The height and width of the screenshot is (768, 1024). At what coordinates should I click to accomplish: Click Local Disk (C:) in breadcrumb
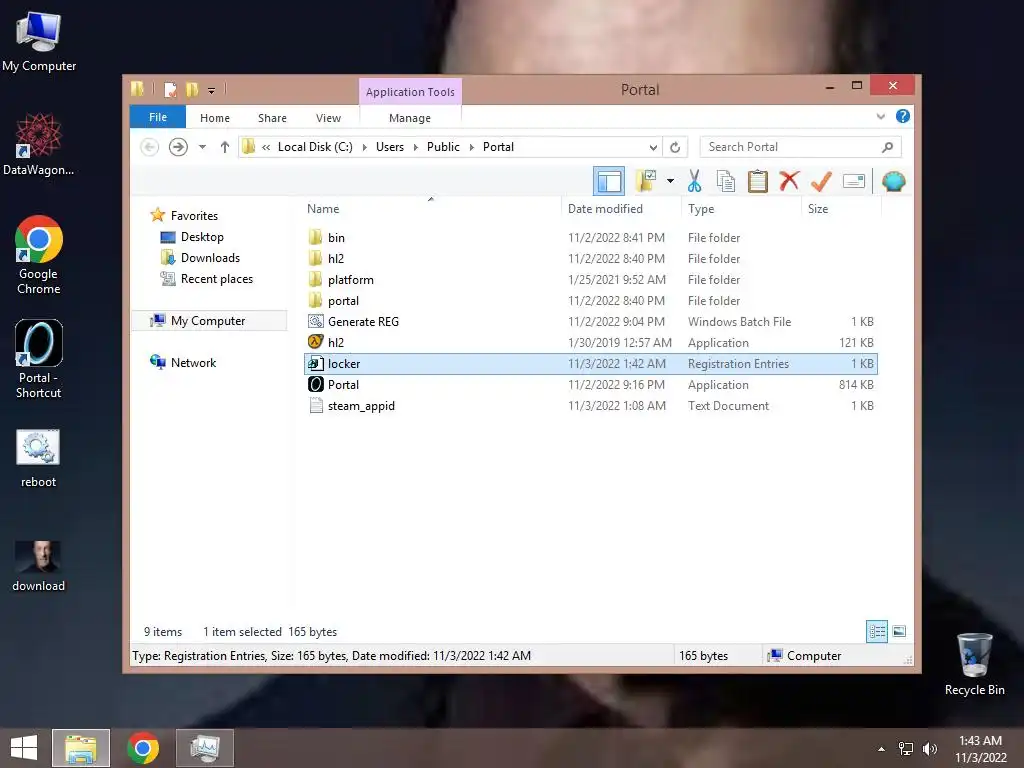coord(315,147)
